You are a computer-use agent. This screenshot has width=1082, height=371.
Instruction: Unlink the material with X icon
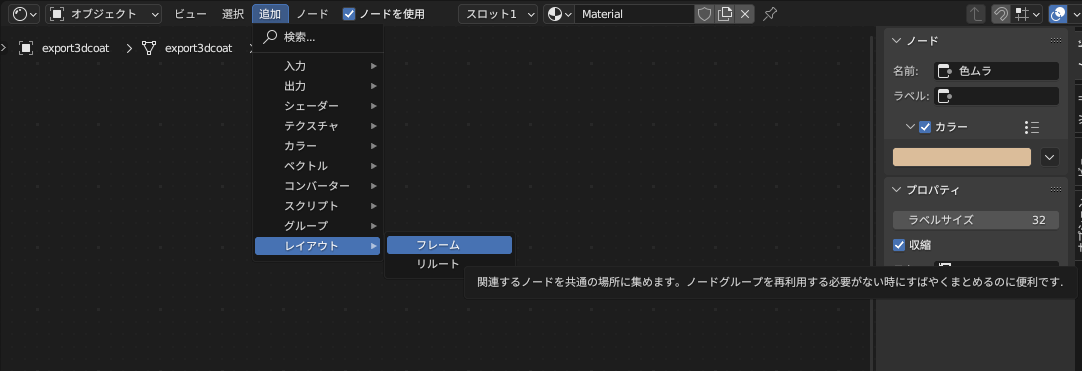point(745,14)
